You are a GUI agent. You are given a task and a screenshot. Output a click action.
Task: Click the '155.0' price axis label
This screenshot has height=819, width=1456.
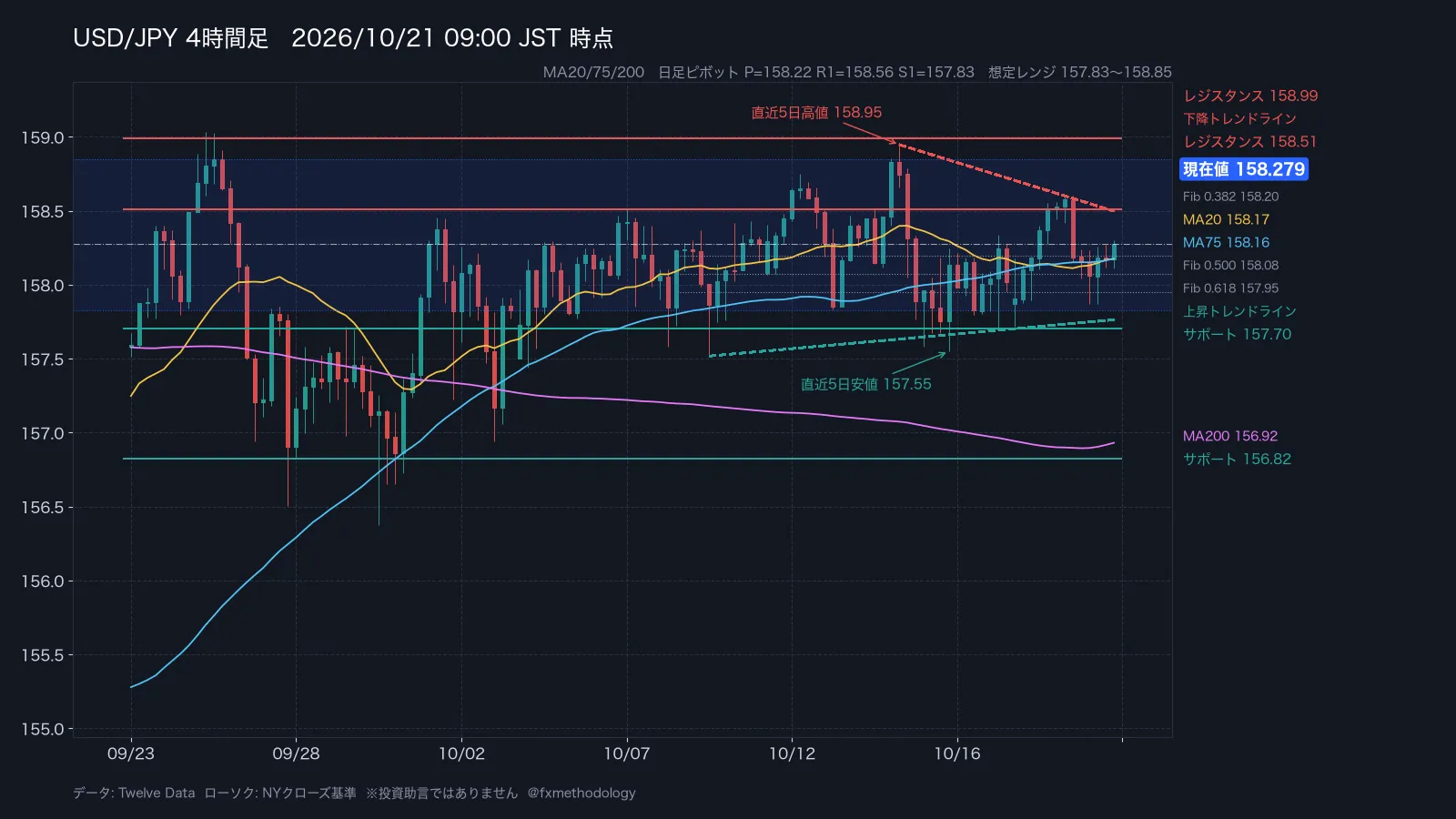click(43, 729)
